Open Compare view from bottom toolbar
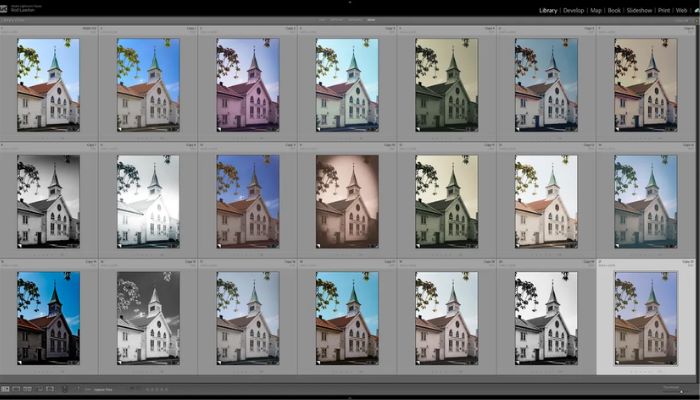This screenshot has height=400, width=700. point(27,388)
